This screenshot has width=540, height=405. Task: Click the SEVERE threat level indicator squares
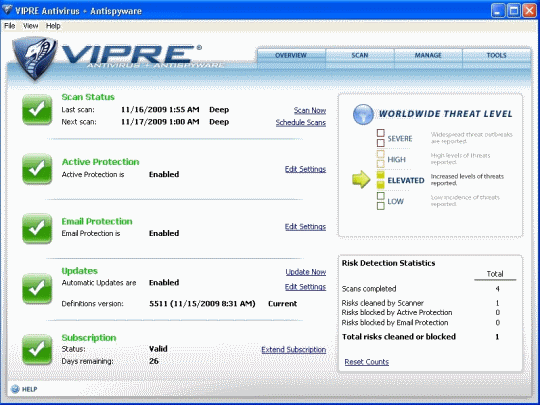point(381,138)
